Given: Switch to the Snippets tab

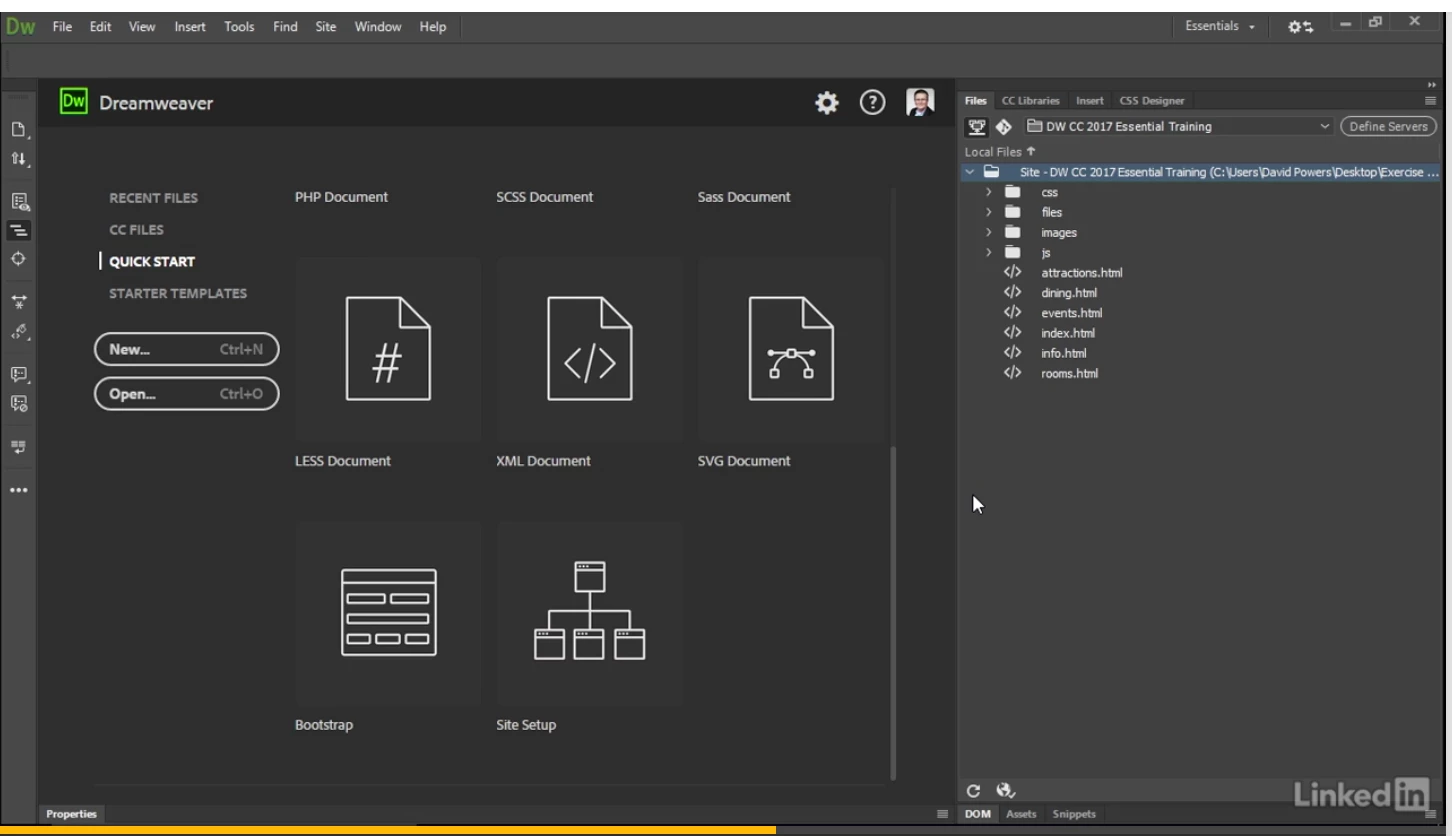Looking at the screenshot, I should tap(1074, 814).
